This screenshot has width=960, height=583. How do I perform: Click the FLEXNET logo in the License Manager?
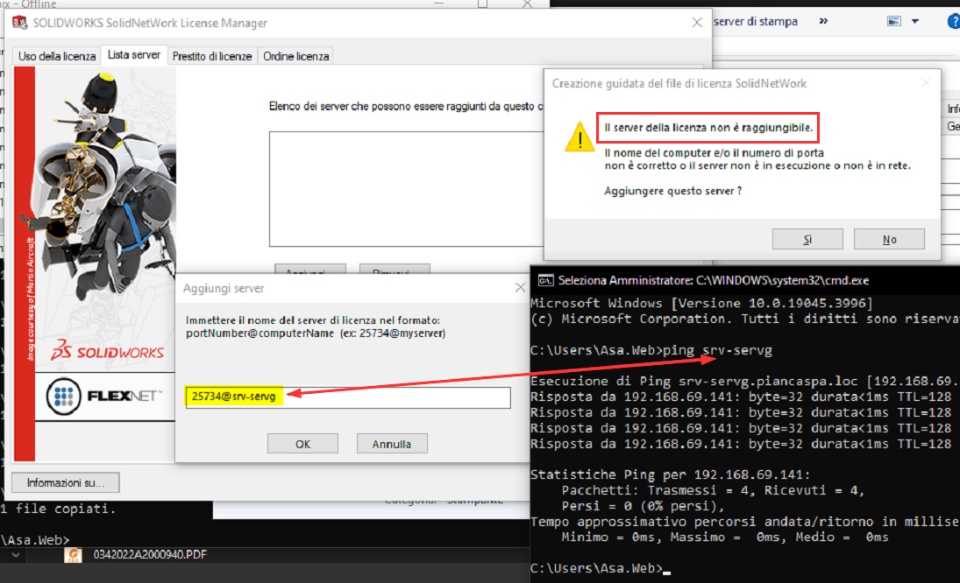tap(104, 396)
